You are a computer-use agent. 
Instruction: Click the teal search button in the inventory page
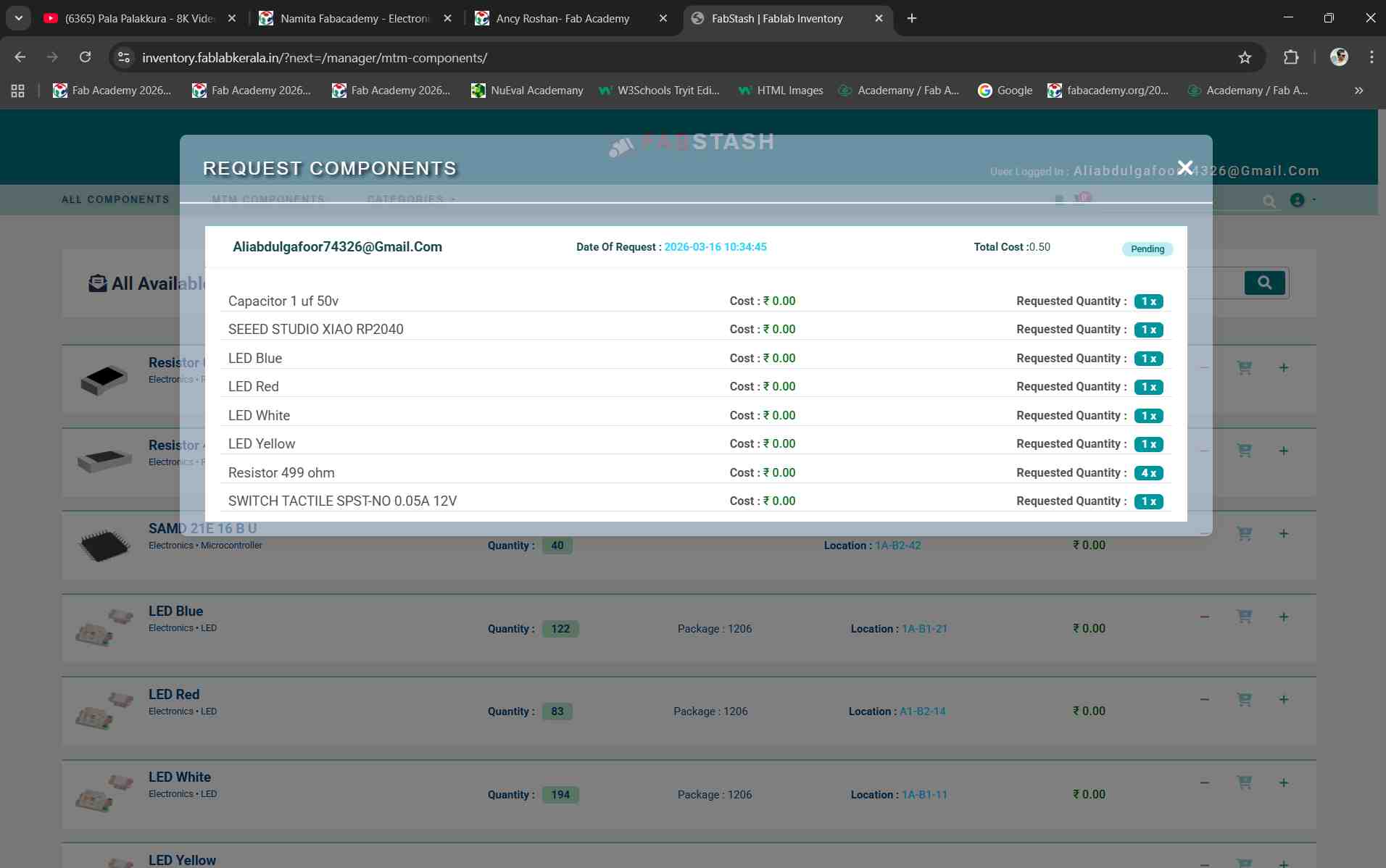pos(1264,283)
